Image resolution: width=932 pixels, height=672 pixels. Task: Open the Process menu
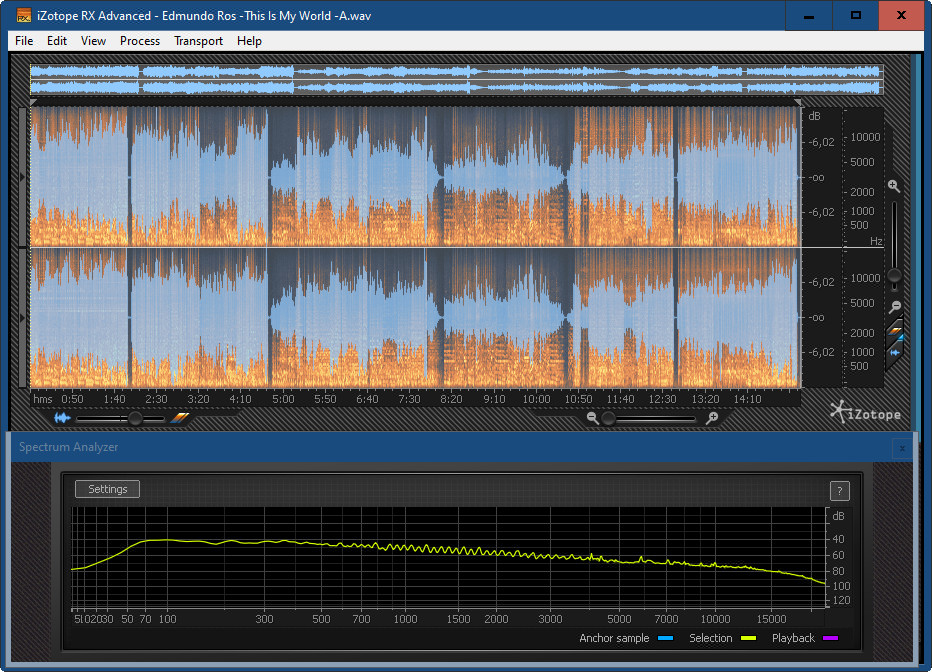(x=140, y=41)
